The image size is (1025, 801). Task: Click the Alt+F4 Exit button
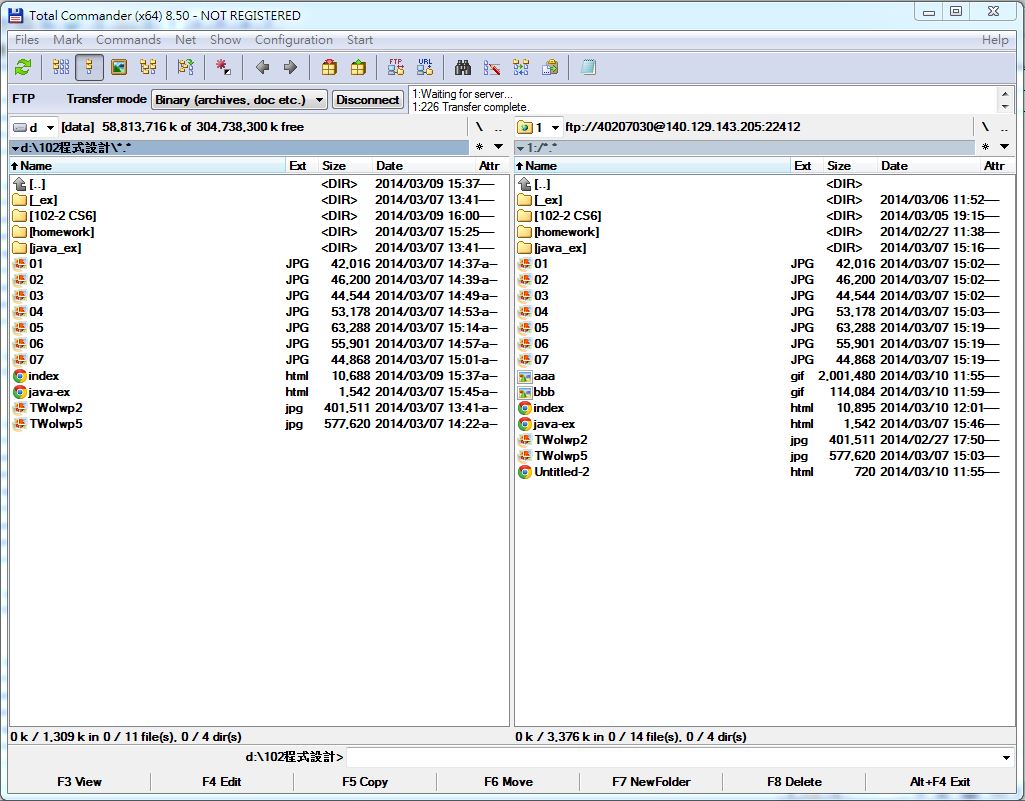click(x=939, y=782)
